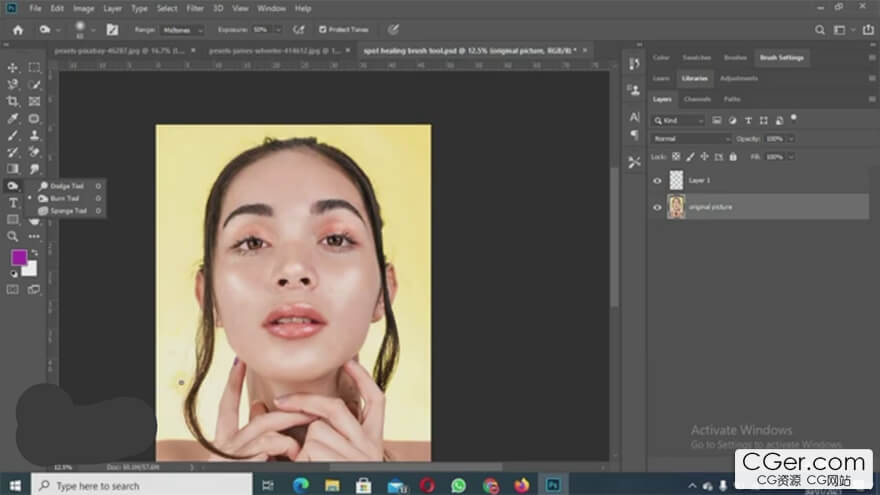This screenshot has height=495, width=880.
Task: Open the Filter menu
Action: (x=194, y=8)
